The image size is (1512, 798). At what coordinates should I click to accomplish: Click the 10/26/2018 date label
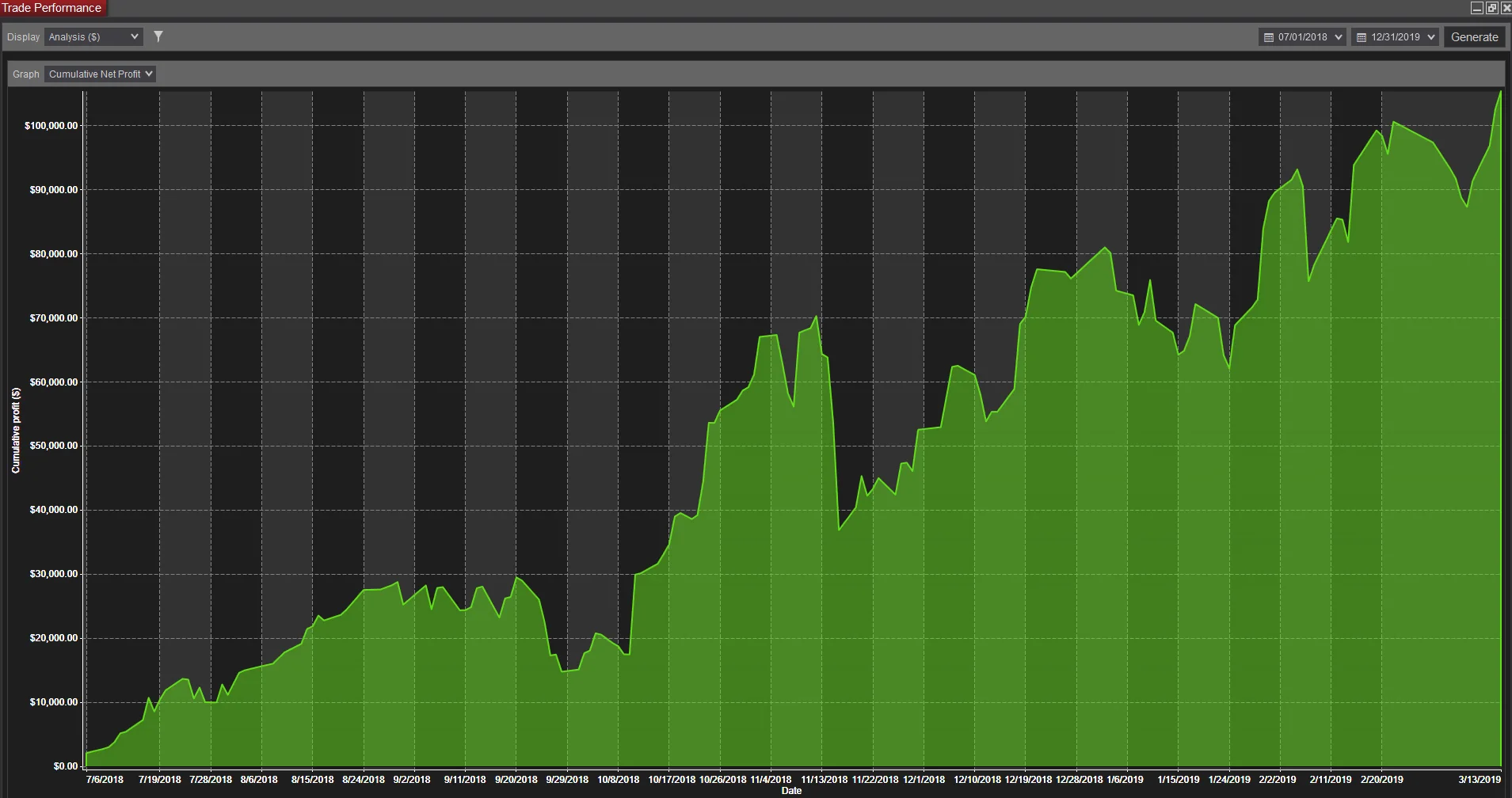722,780
